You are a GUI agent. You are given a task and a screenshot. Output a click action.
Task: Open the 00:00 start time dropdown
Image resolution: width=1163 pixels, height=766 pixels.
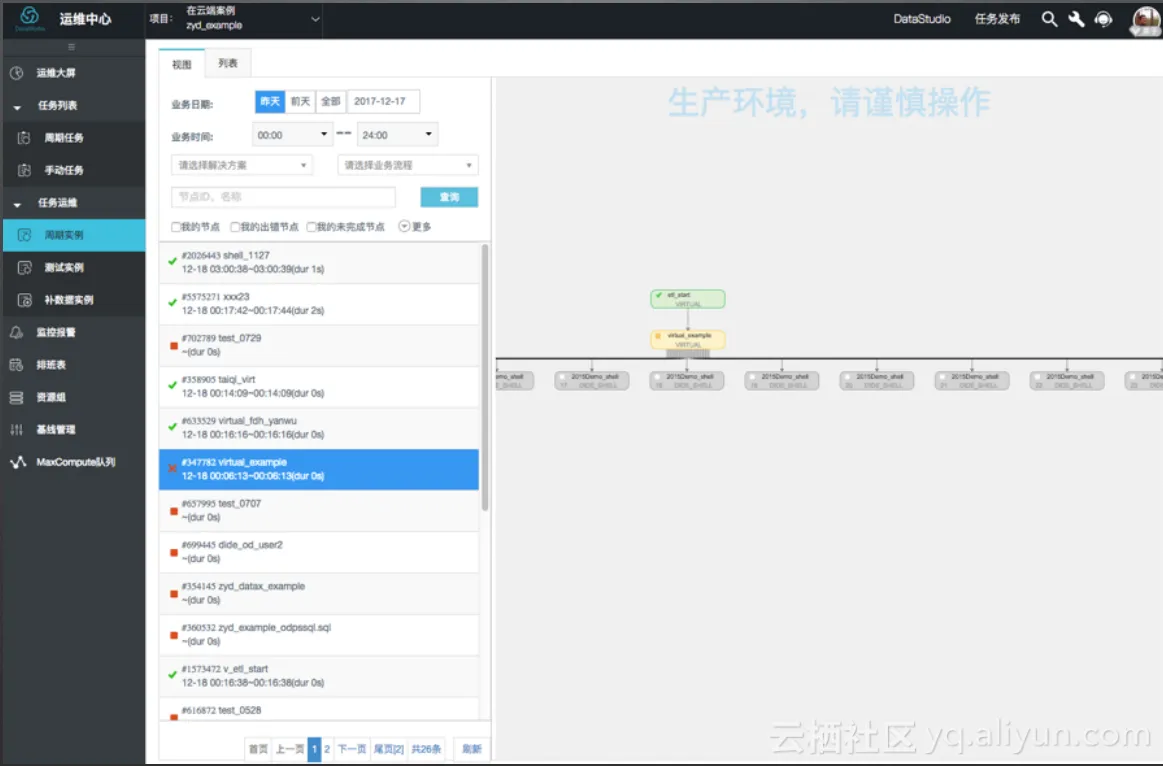[292, 135]
